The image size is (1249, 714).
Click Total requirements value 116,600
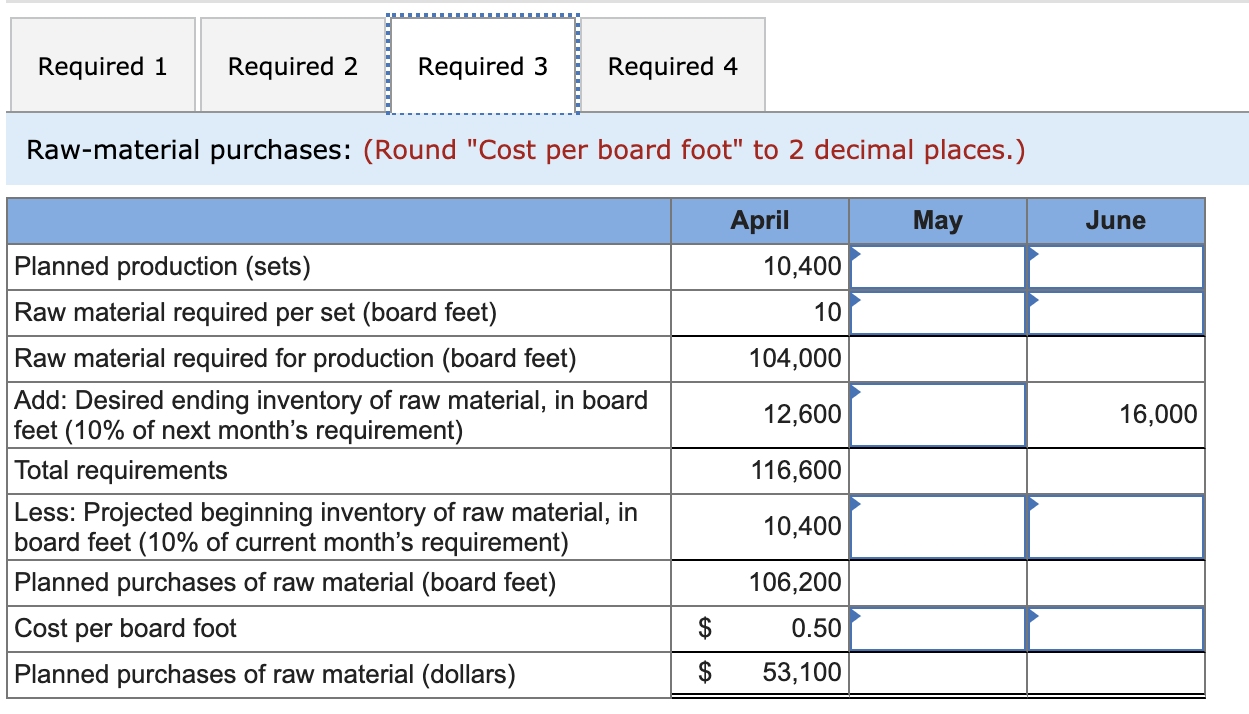pyautogui.click(x=760, y=471)
